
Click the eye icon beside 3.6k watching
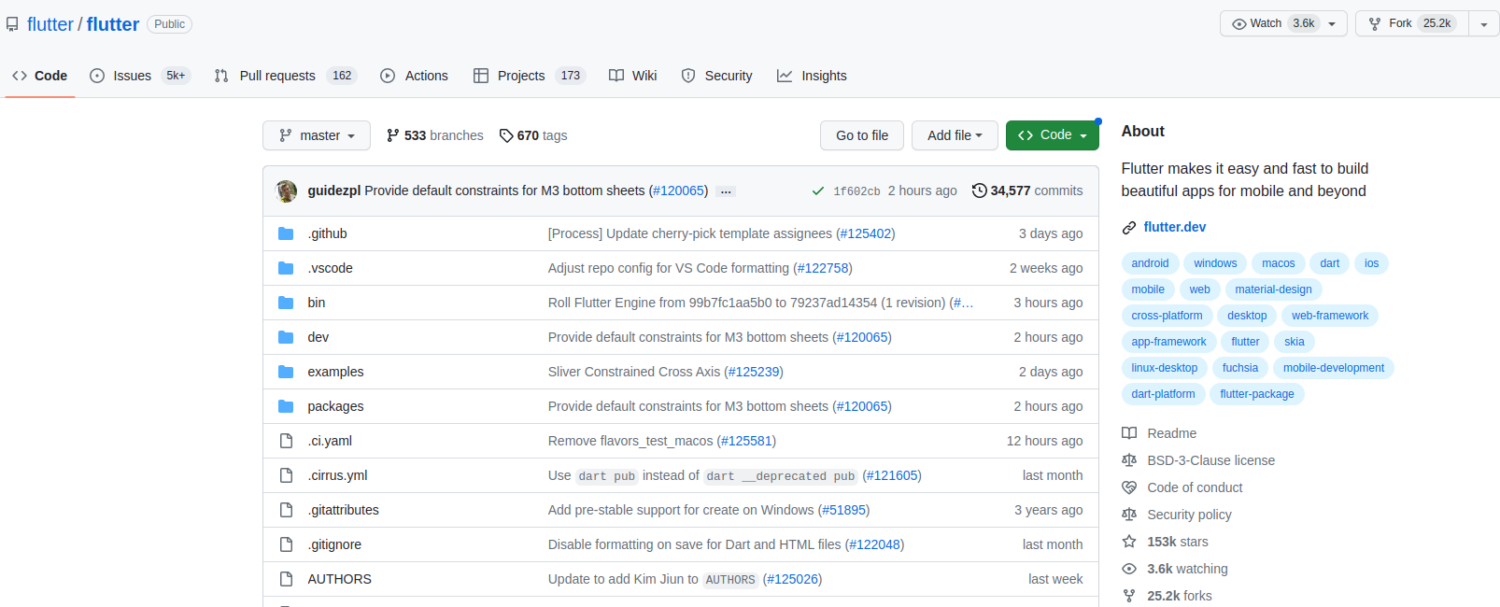(1129, 568)
